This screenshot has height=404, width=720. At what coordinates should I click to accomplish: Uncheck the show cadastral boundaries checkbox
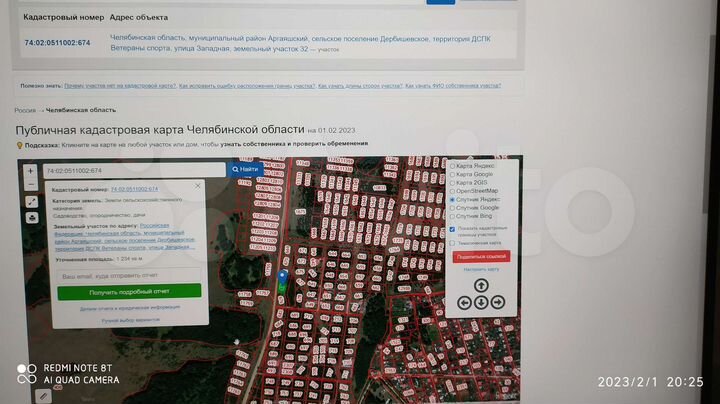pyautogui.click(x=453, y=229)
